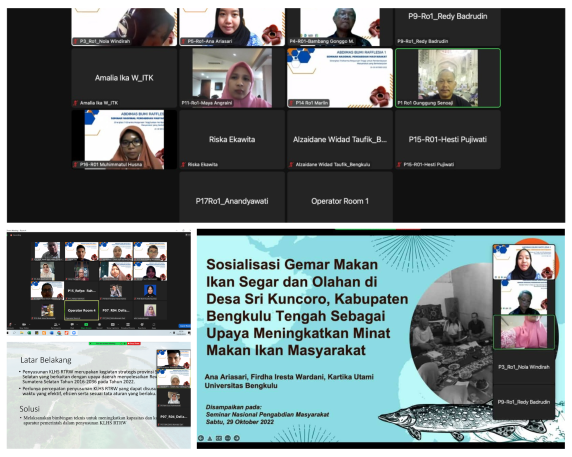
Task: Click the green Share Screen icon
Action: [x=86, y=325]
